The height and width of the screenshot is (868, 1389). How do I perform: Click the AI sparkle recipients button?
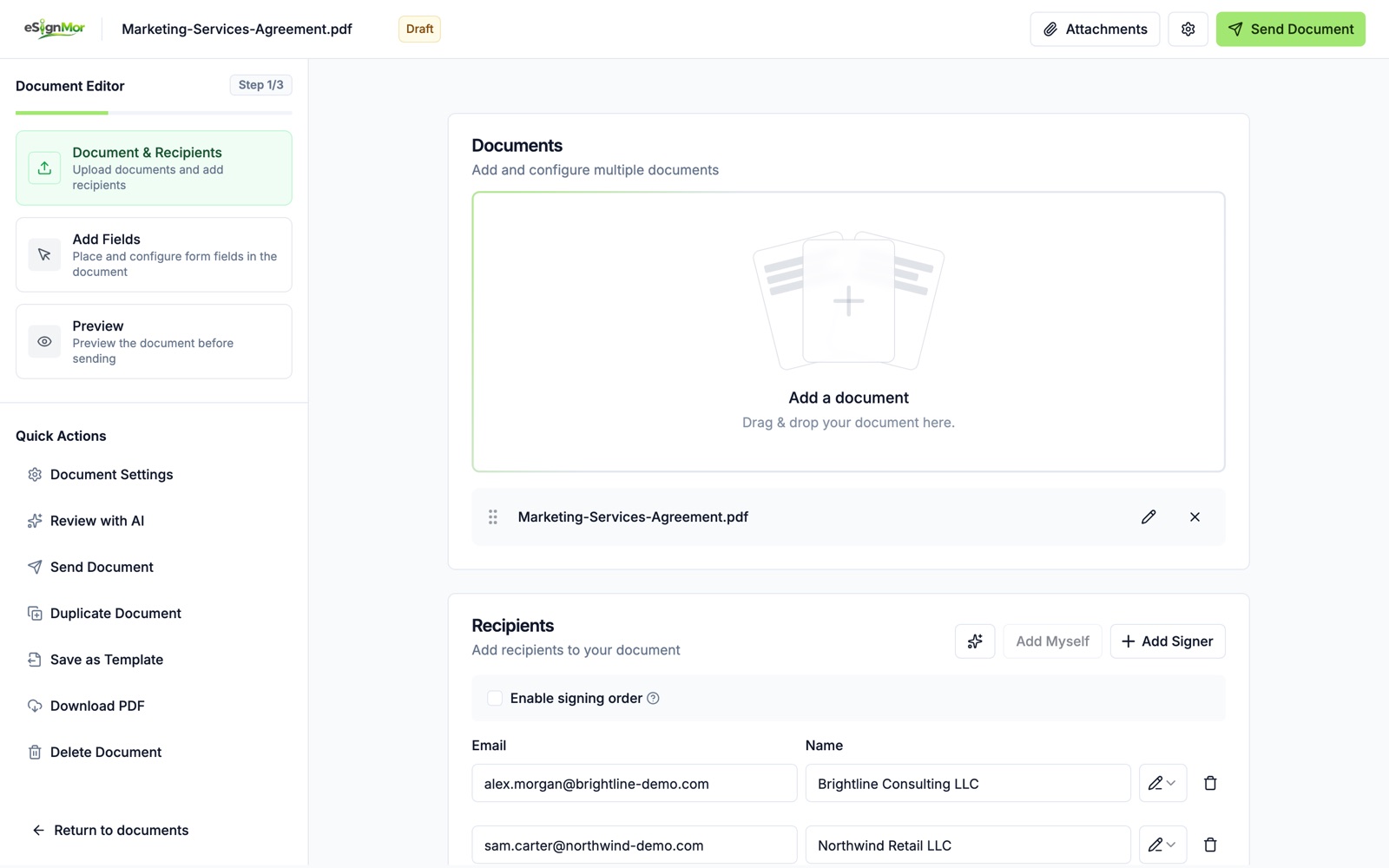point(975,641)
